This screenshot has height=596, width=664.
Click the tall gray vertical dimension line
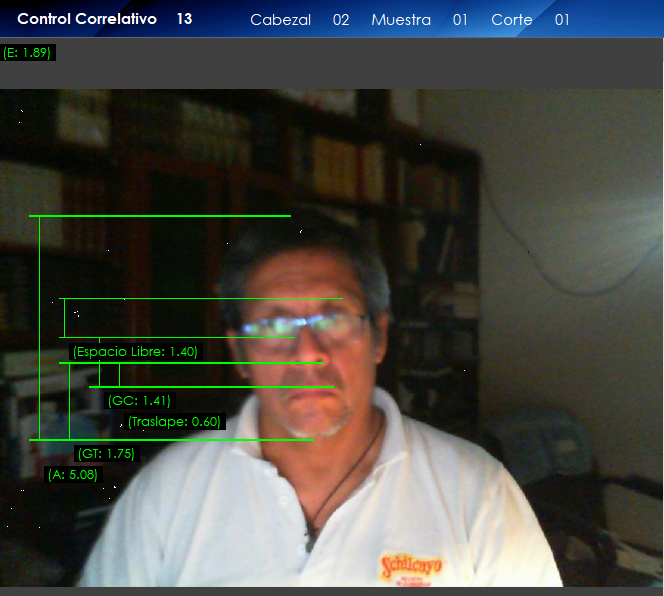coord(39,328)
